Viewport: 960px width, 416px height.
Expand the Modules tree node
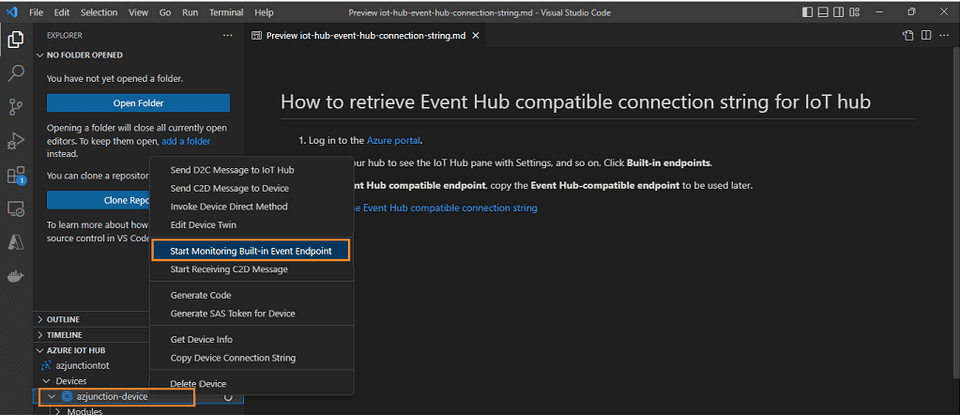[58, 412]
